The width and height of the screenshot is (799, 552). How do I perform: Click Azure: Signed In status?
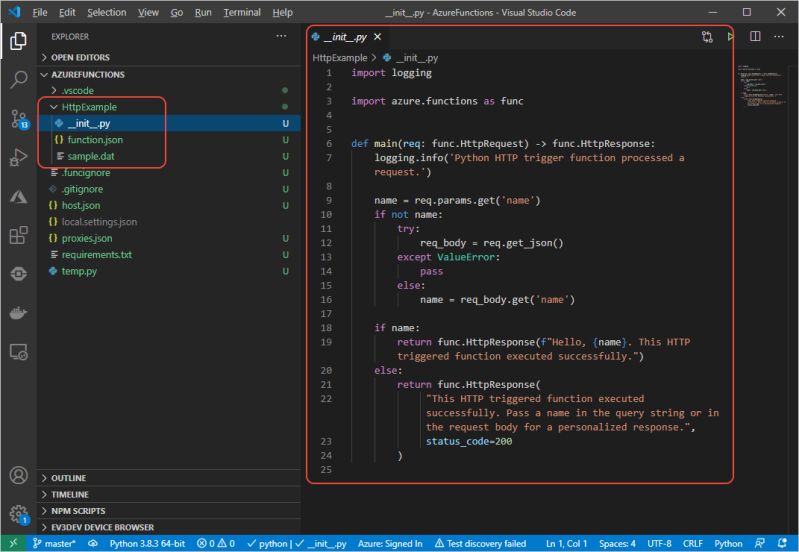(x=390, y=543)
